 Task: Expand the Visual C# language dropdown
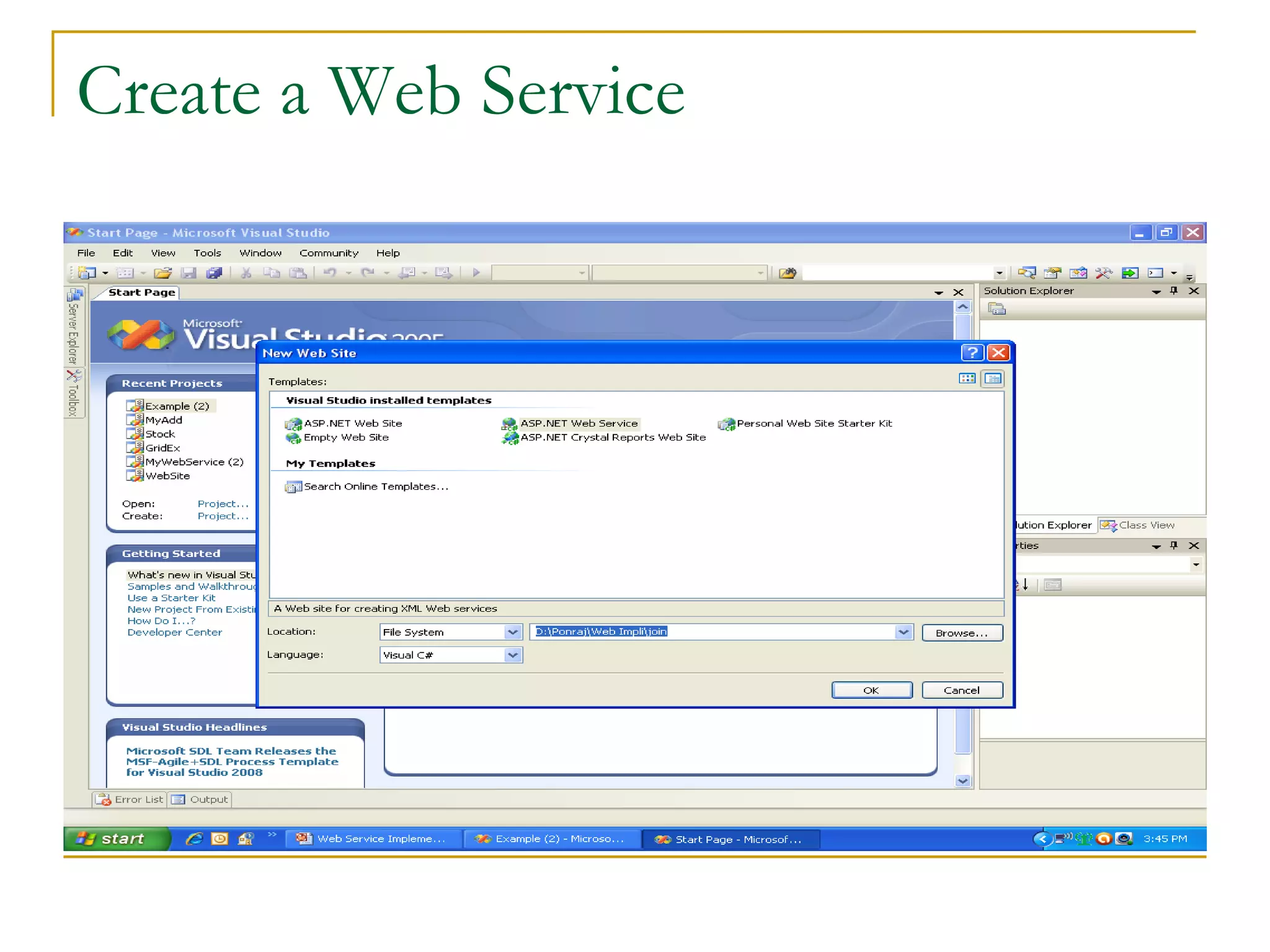(x=513, y=655)
